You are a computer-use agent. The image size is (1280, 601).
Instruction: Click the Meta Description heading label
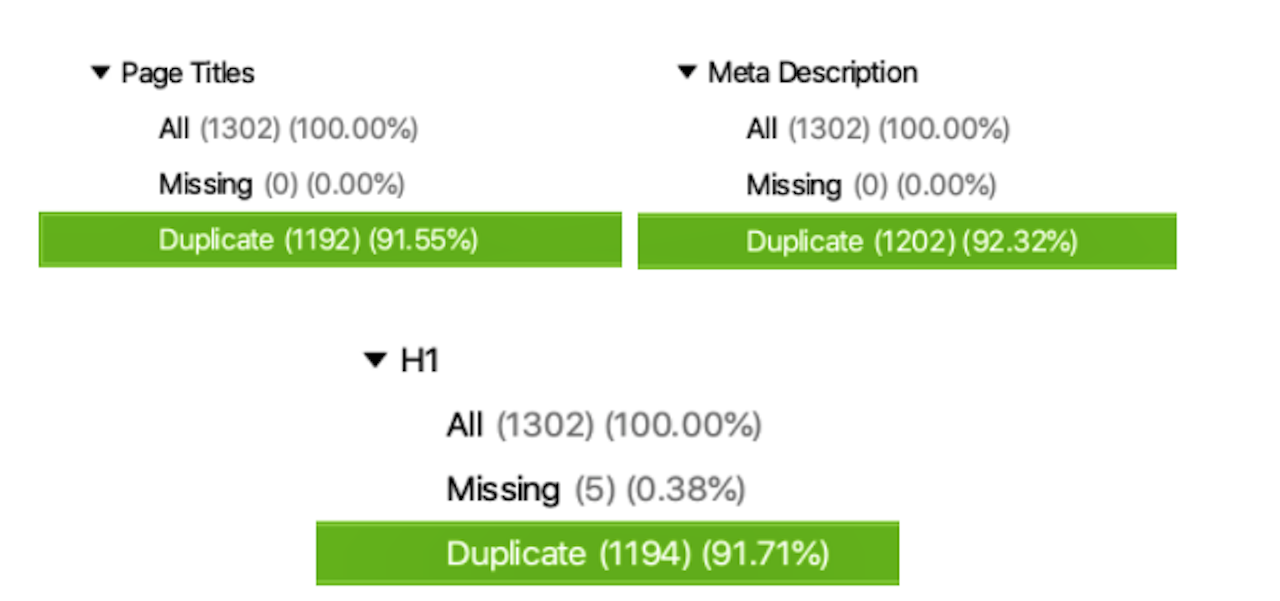click(812, 73)
